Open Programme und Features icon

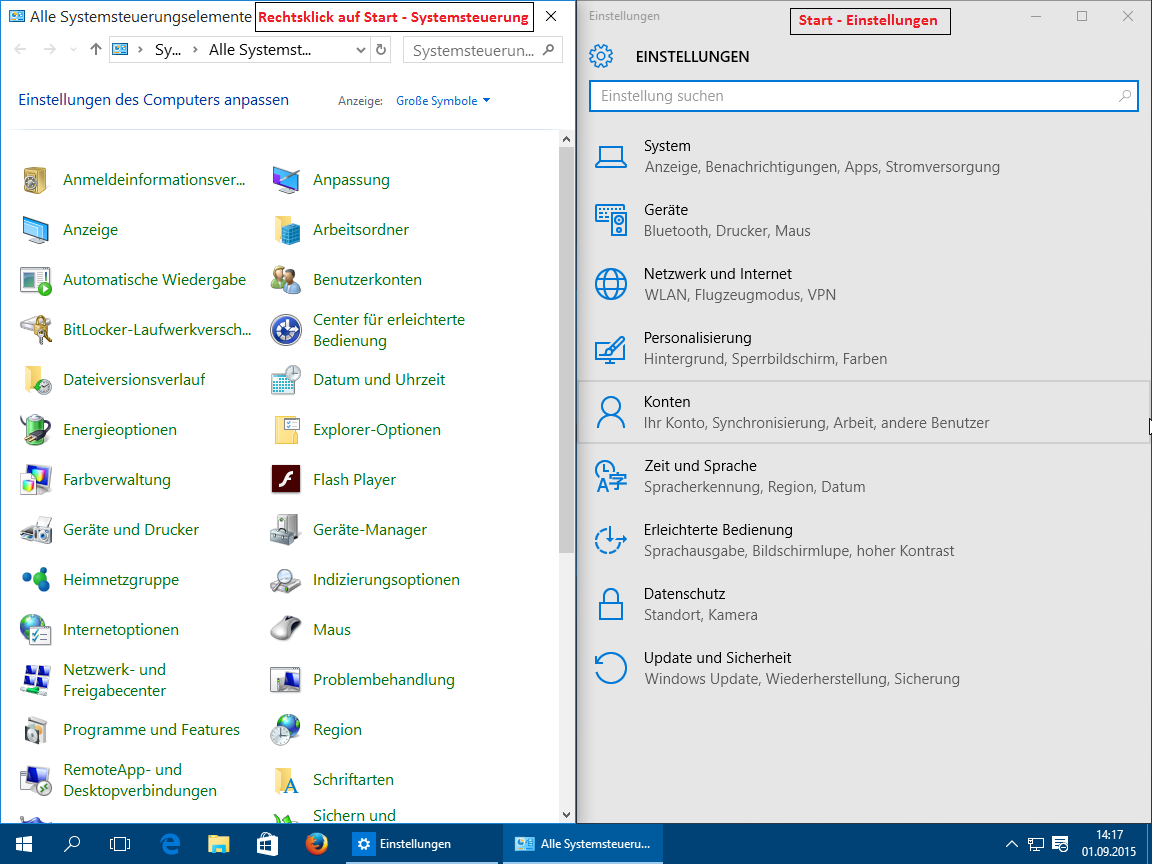[x=35, y=730]
